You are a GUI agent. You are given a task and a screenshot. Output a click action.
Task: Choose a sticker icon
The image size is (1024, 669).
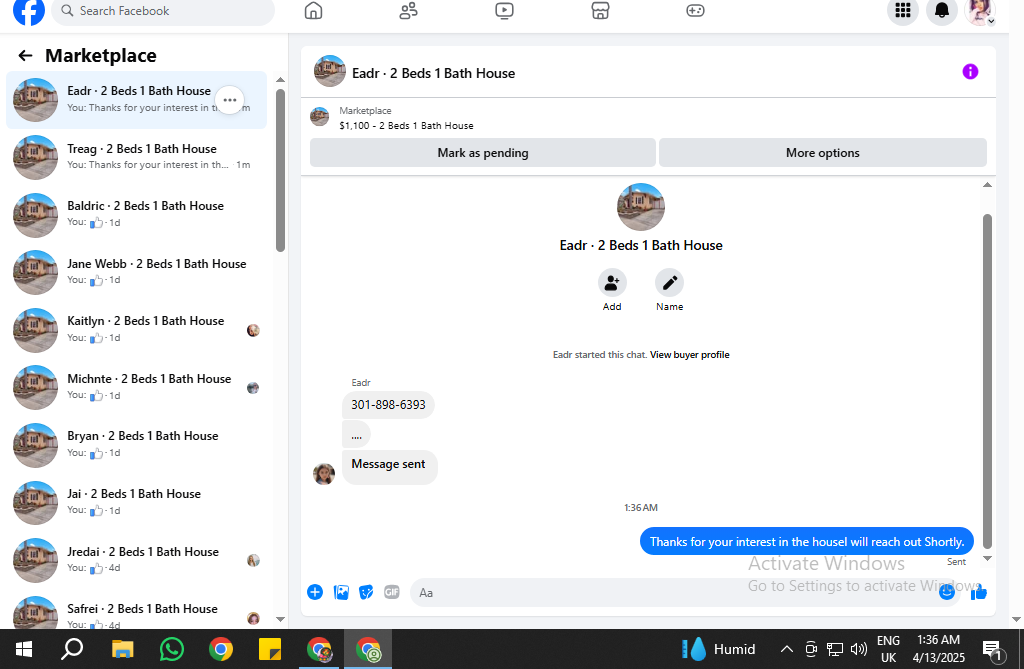click(366, 593)
